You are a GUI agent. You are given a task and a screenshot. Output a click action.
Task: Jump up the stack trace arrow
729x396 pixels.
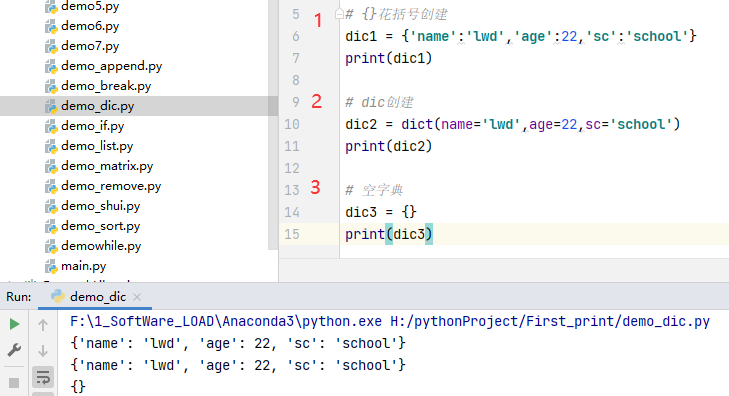tap(43, 325)
